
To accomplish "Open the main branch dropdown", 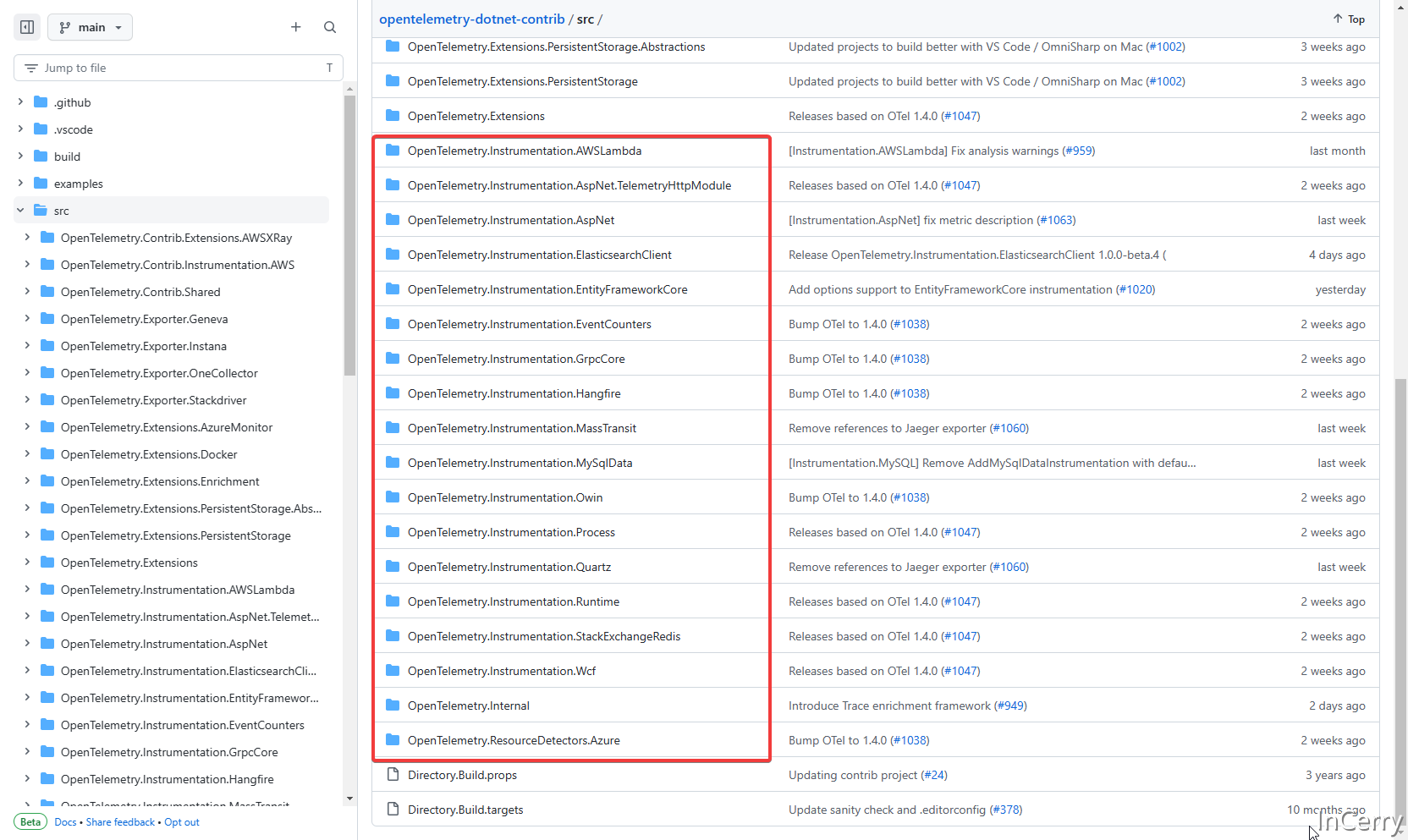I will click(91, 27).
